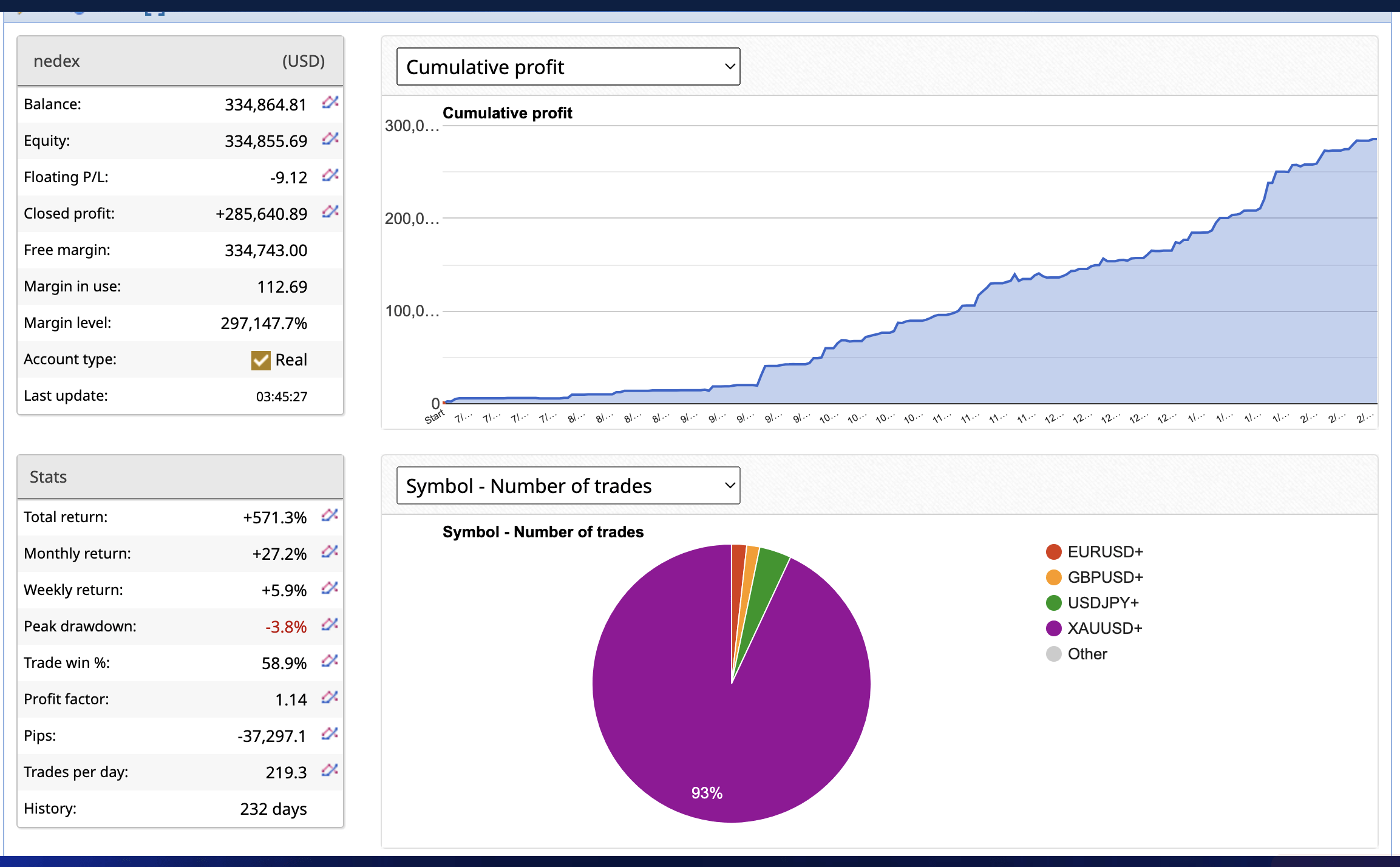Open the Profit factor chart icon
Screen dimensions: 1400x867
330,697
